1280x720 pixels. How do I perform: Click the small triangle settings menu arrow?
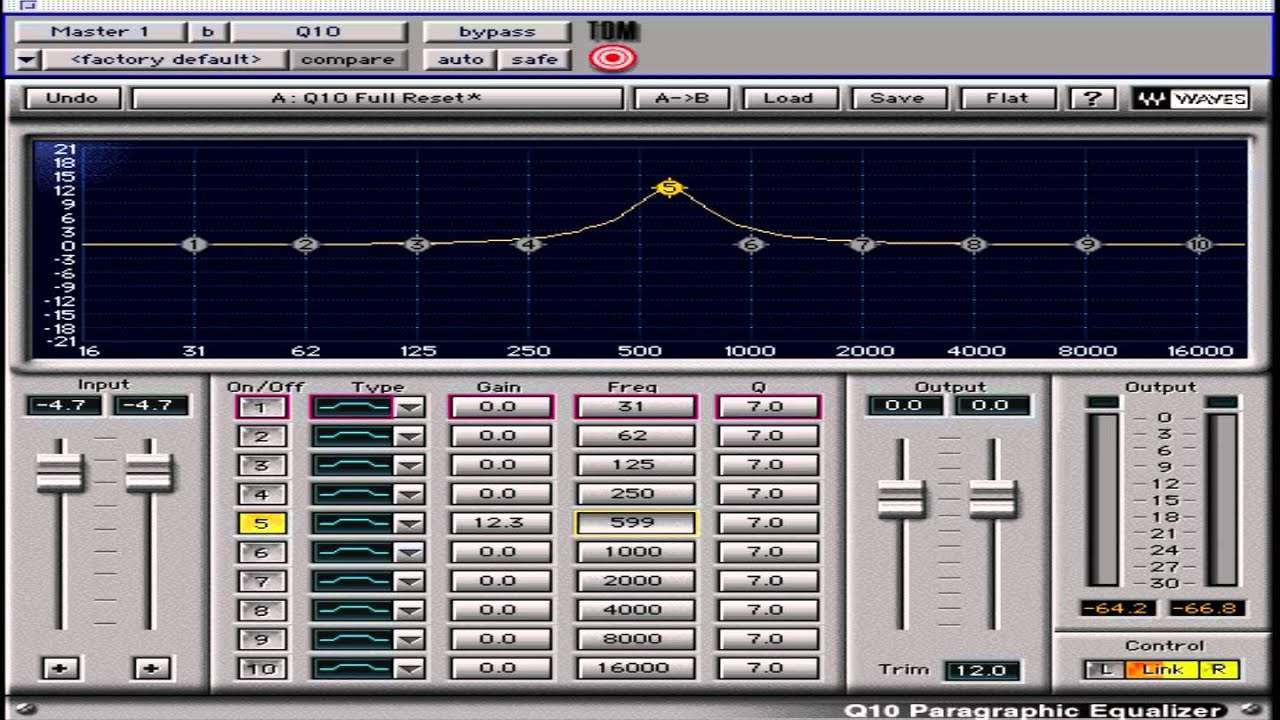[27, 60]
